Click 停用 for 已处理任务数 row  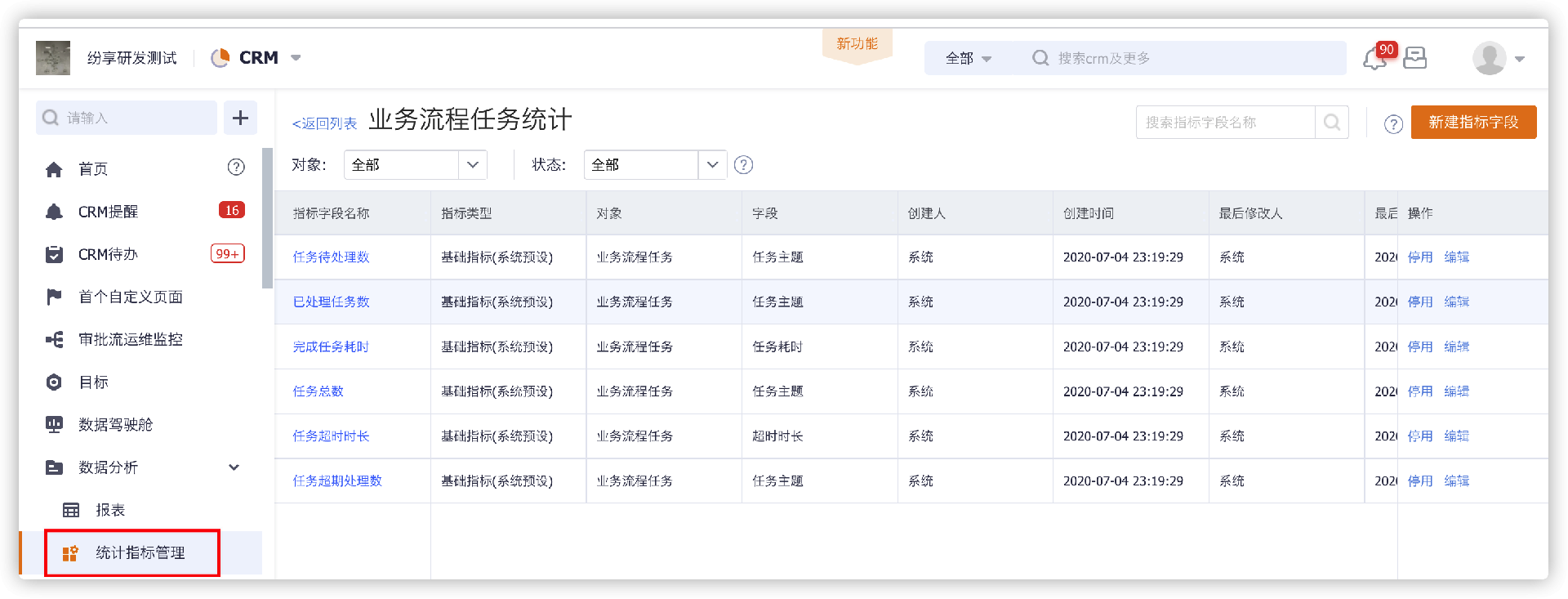pyautogui.click(x=1420, y=302)
